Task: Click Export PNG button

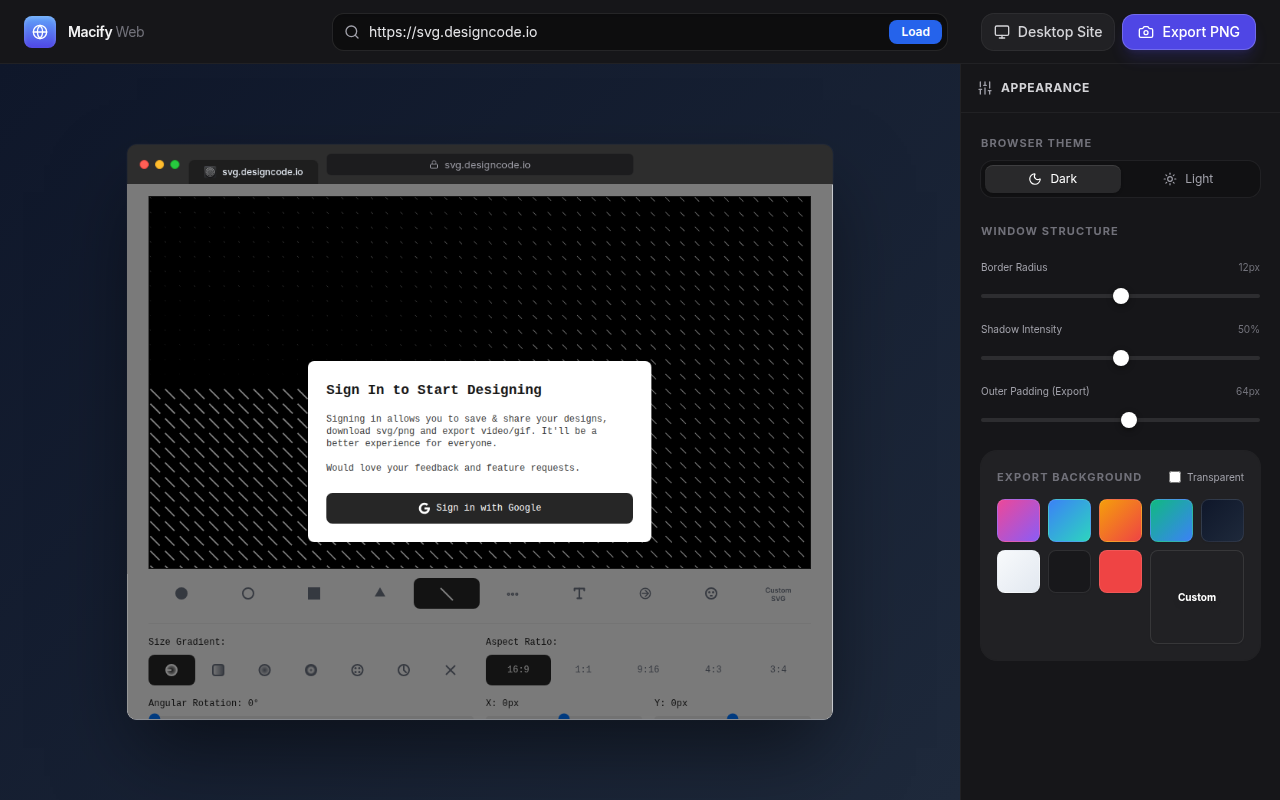Action: click(x=1189, y=32)
